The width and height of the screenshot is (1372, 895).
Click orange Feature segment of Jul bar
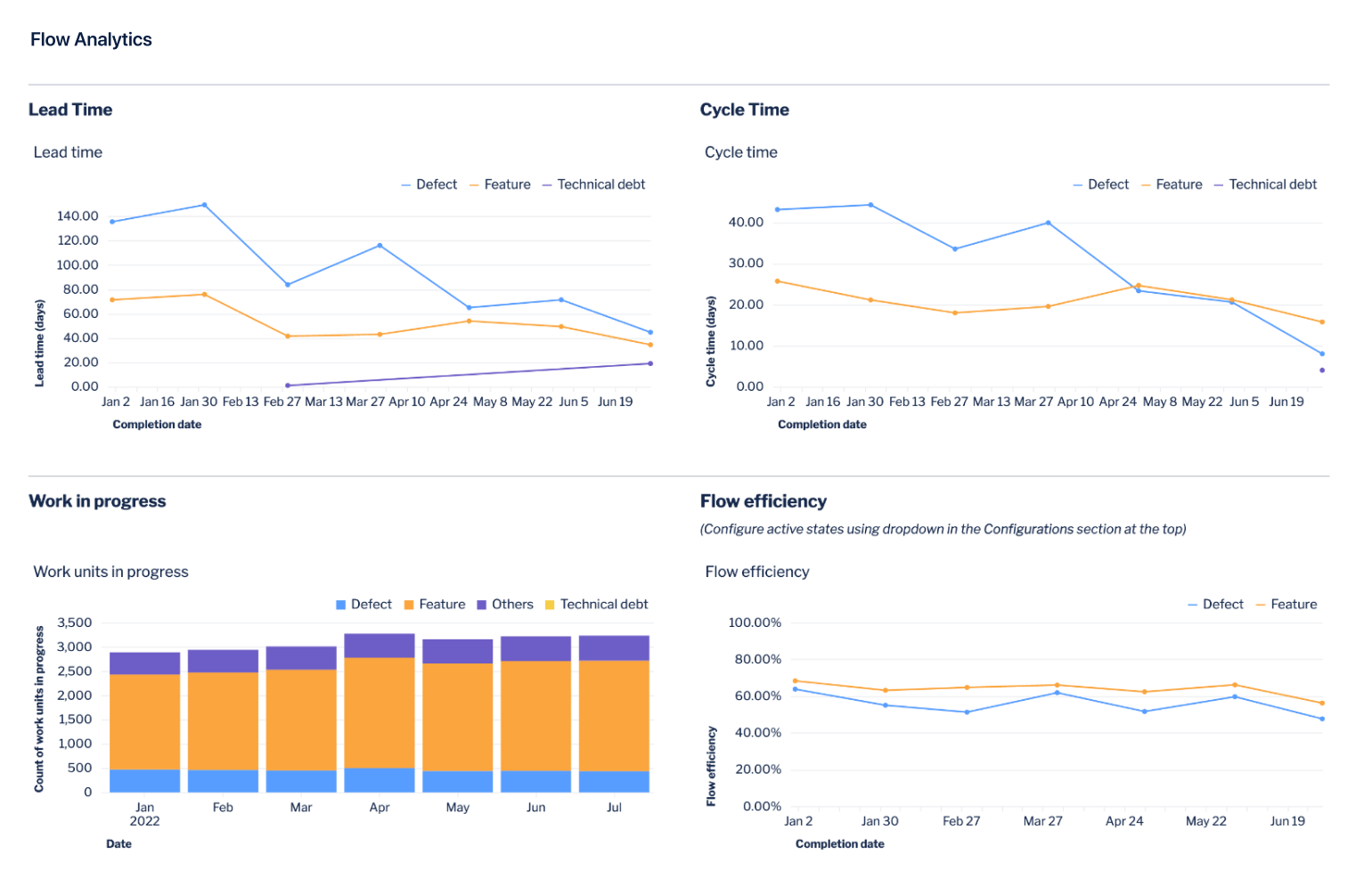615,715
